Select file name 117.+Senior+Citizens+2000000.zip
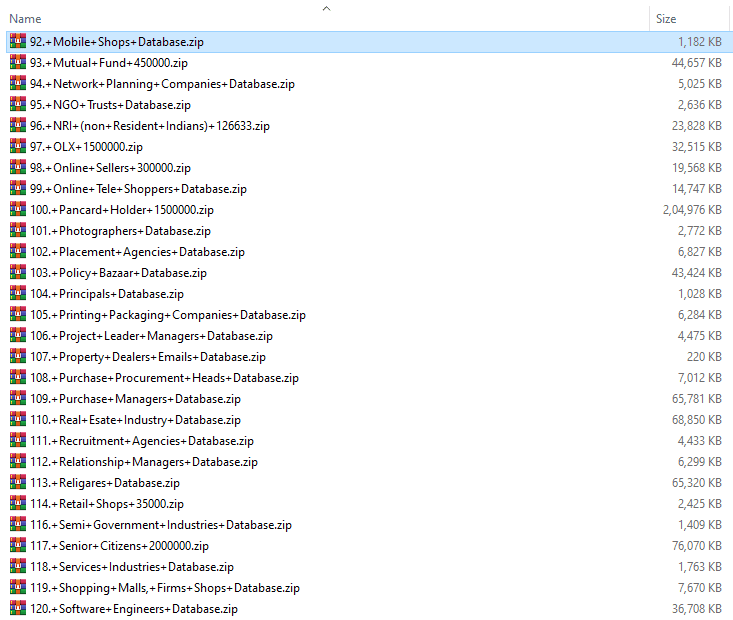The width and height of the screenshot is (733, 620). pos(119,546)
